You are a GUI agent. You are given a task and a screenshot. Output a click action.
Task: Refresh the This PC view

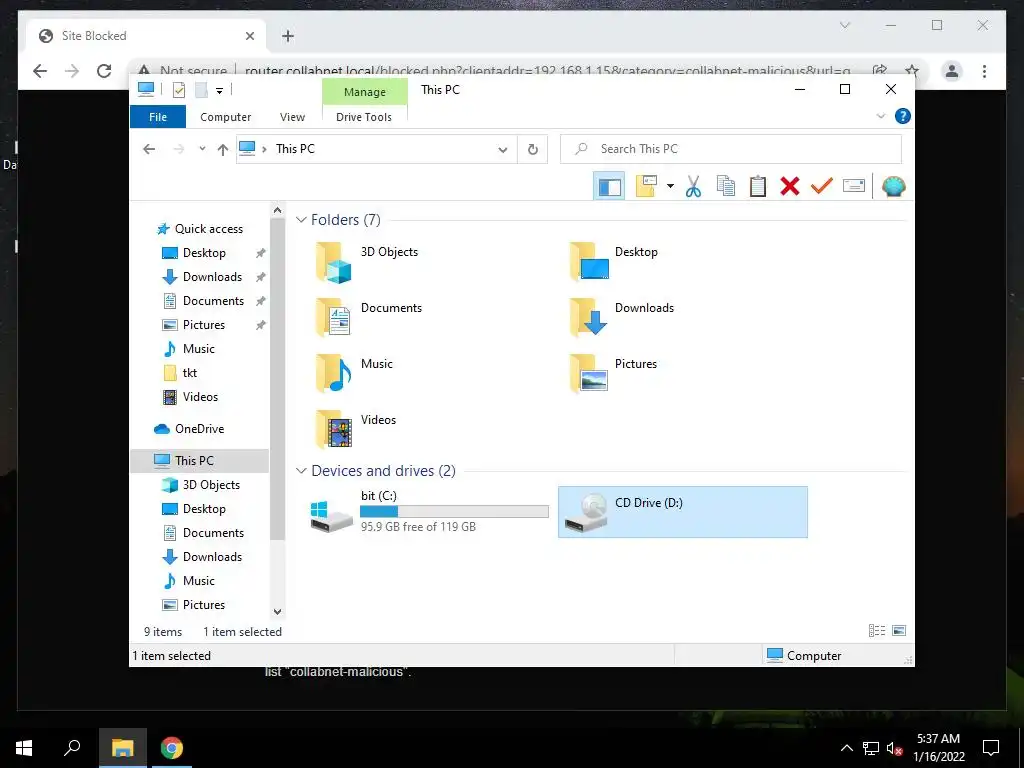pyautogui.click(x=533, y=150)
